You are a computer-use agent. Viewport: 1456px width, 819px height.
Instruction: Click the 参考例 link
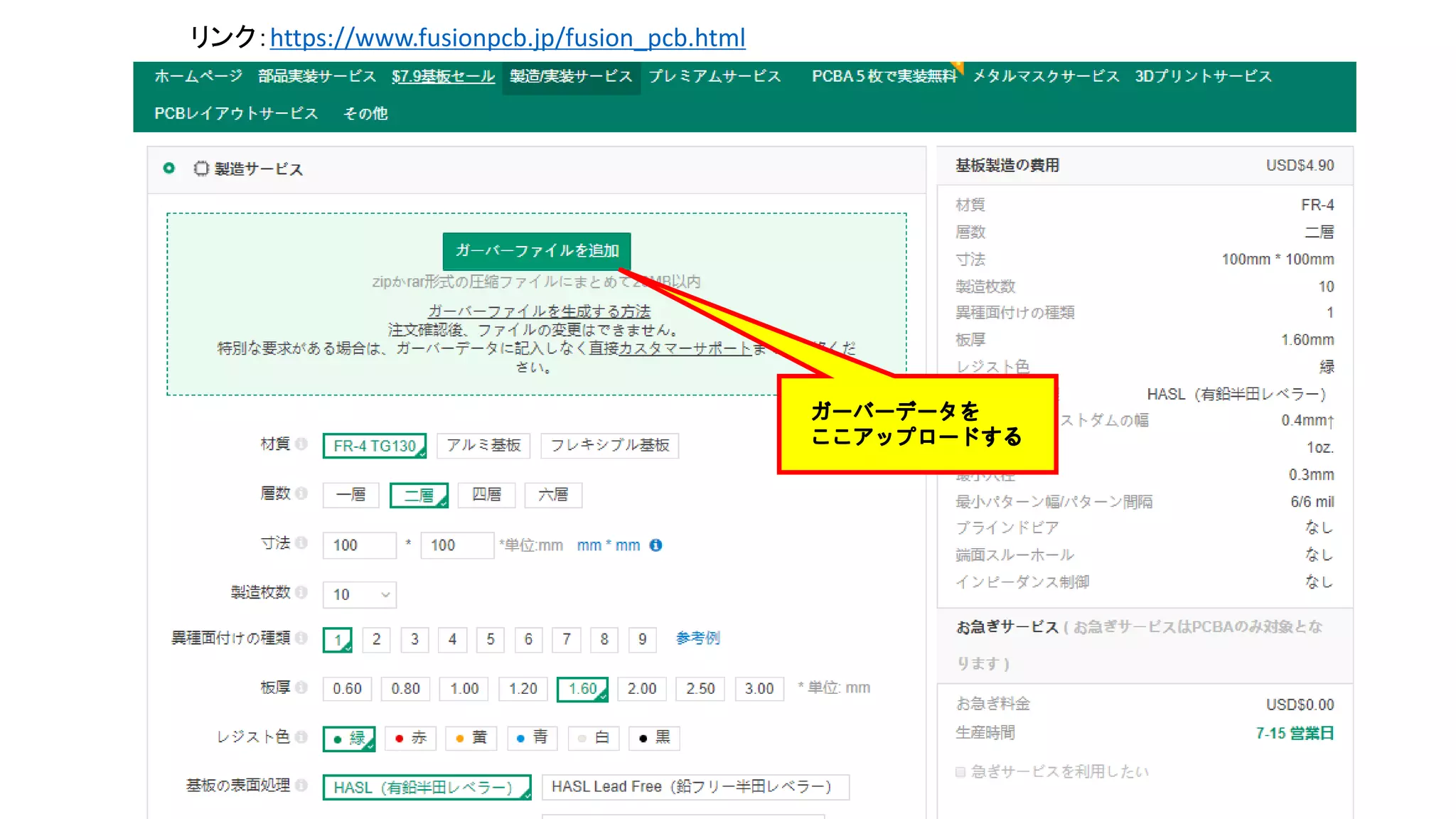click(697, 638)
